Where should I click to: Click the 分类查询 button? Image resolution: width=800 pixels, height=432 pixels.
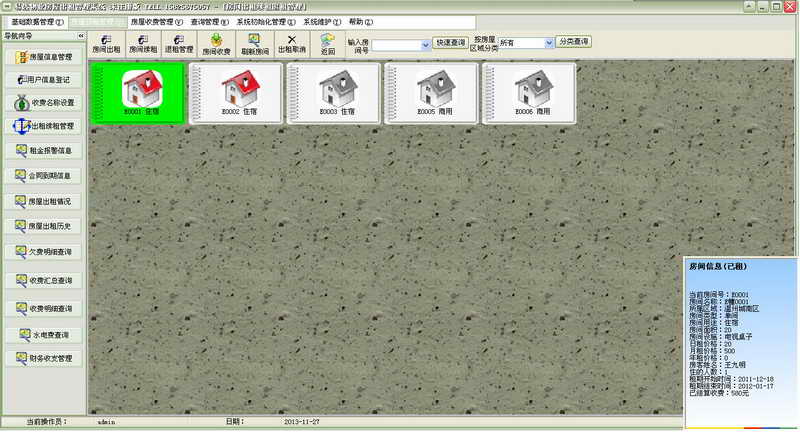[574, 43]
